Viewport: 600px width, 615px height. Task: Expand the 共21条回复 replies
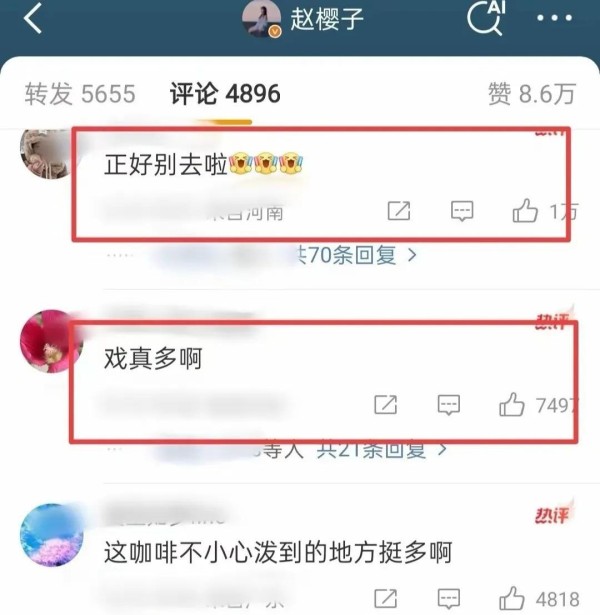coord(382,449)
